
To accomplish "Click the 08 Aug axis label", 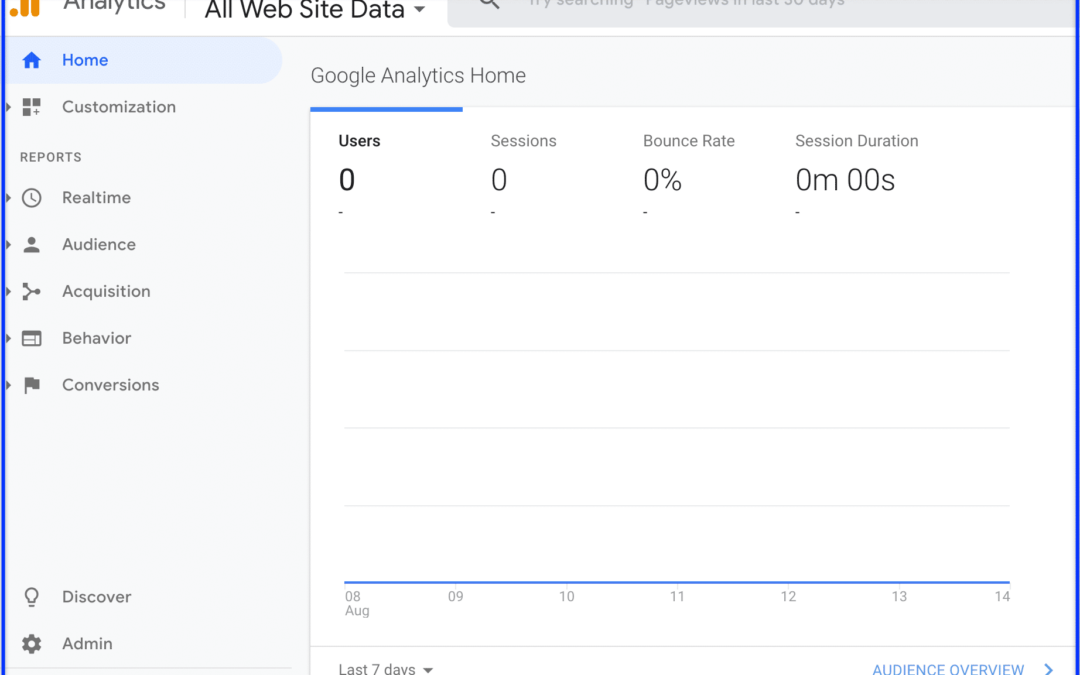I will tap(357, 603).
